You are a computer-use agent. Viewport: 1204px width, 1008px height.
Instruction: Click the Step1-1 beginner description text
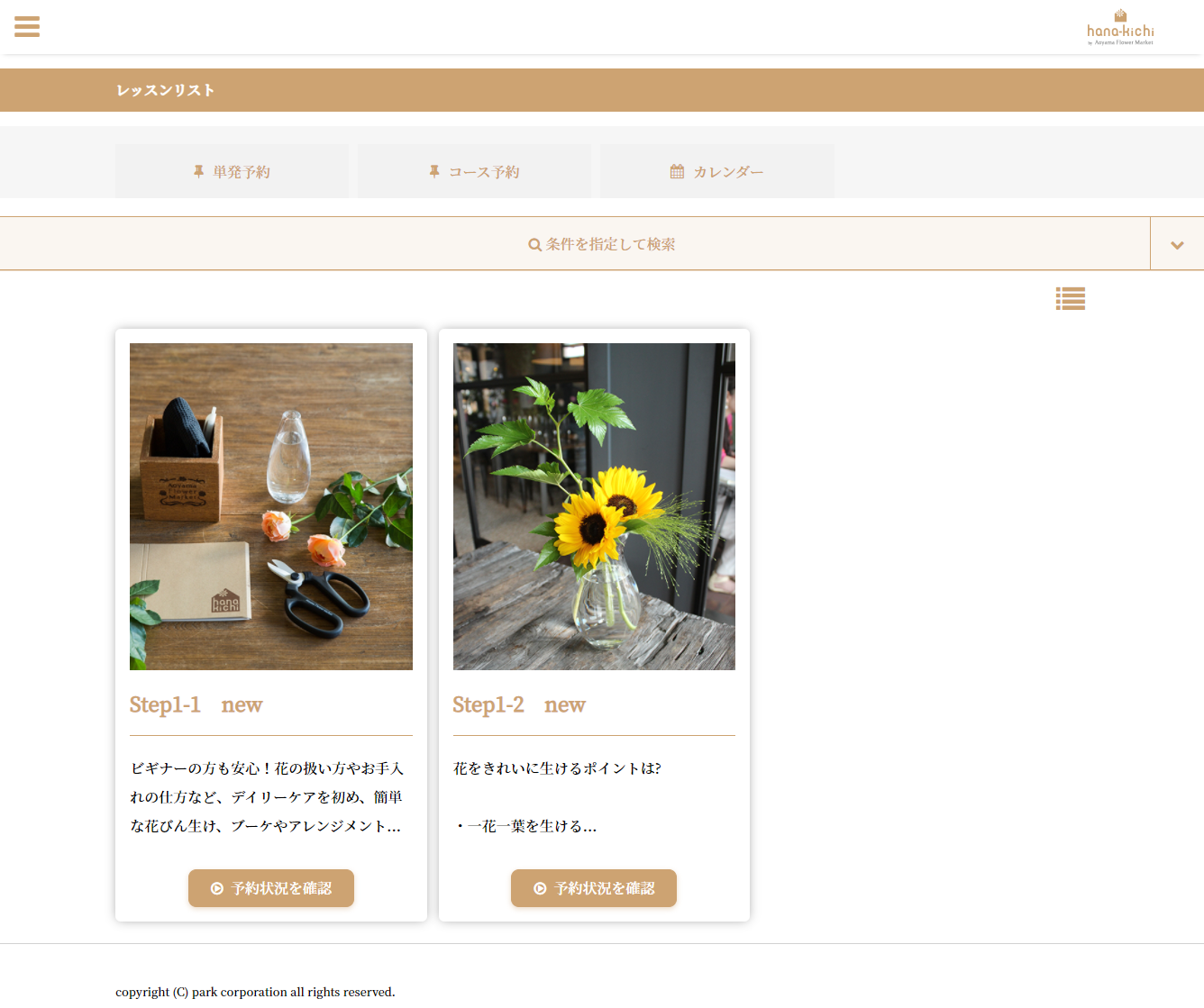(x=267, y=796)
